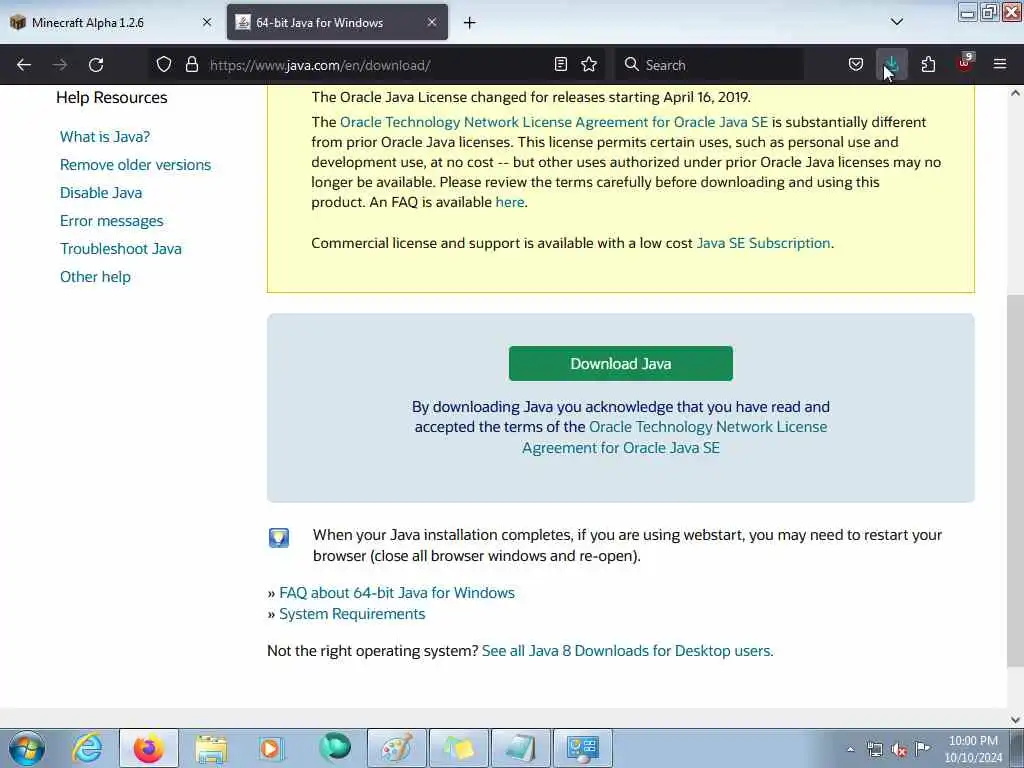The image size is (1024, 768).
Task: Open Java SE Subscription link
Action: 763,243
